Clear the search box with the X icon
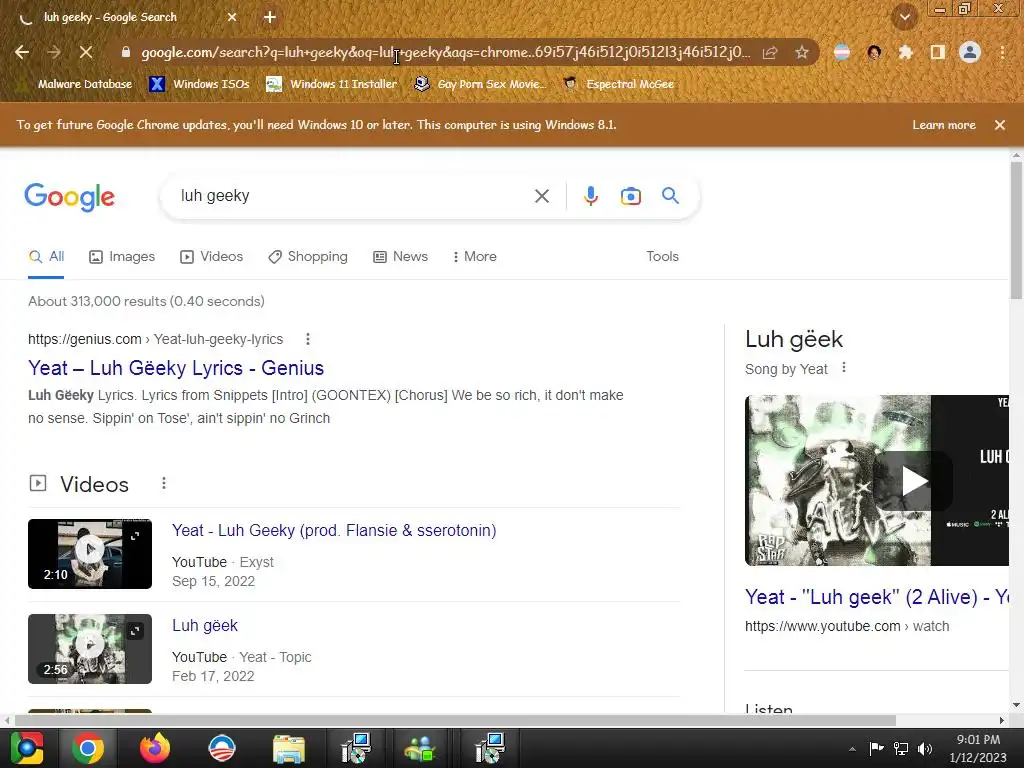 coord(541,196)
